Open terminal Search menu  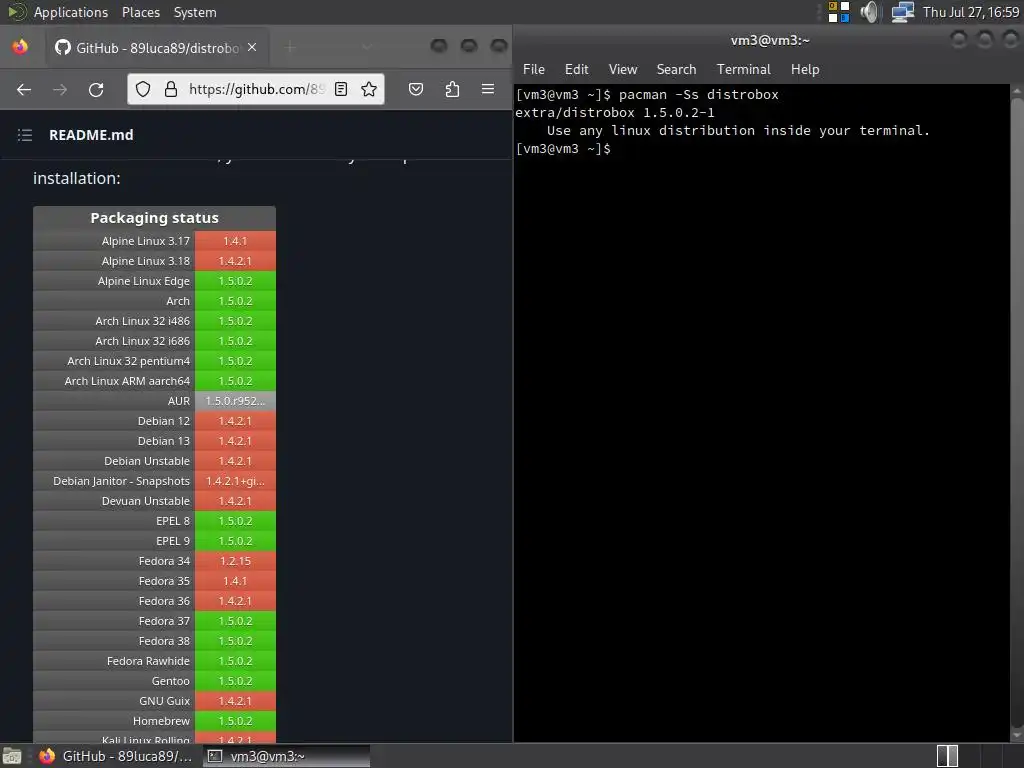[676, 69]
